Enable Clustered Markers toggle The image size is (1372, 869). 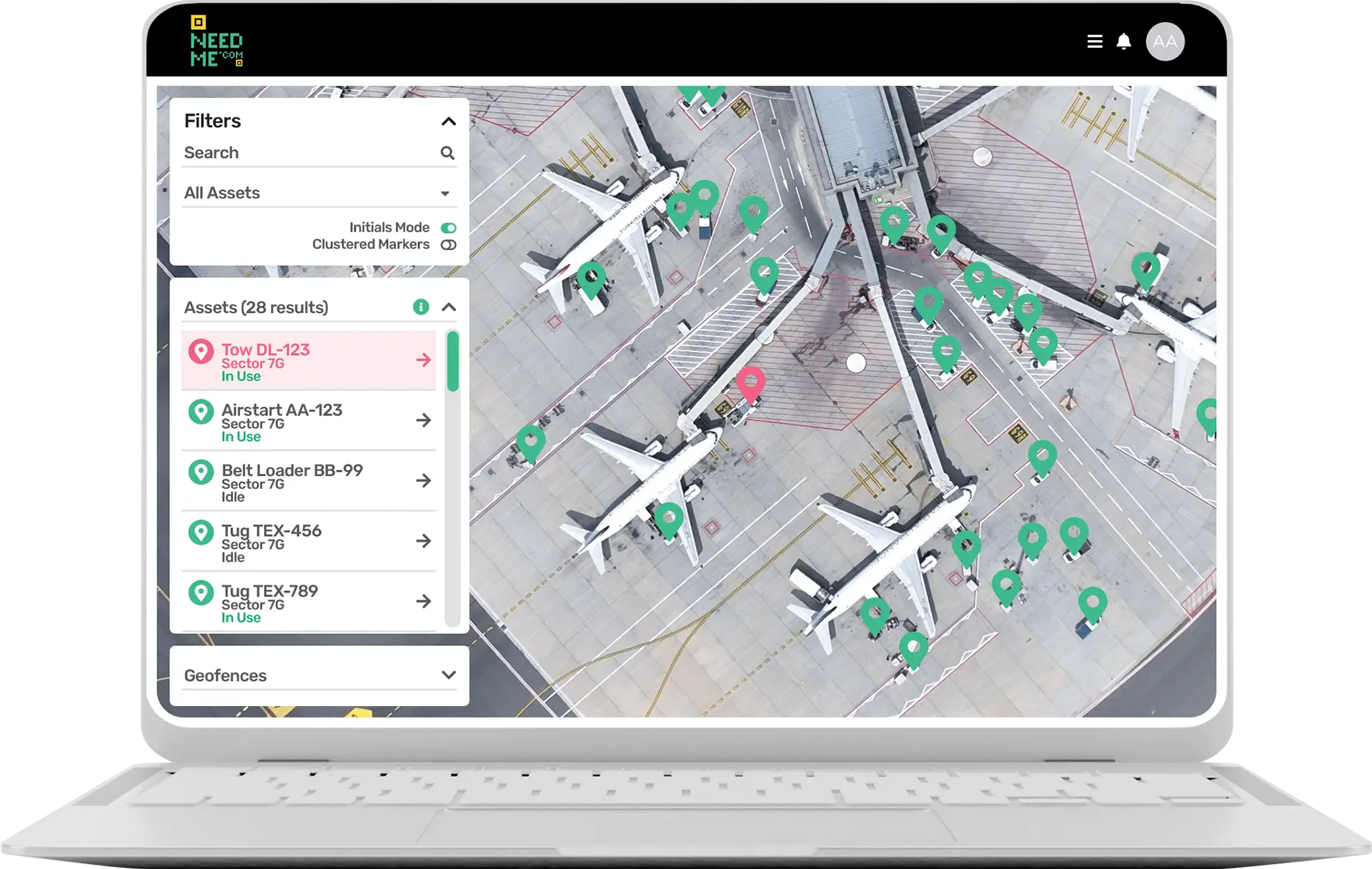[x=448, y=245]
